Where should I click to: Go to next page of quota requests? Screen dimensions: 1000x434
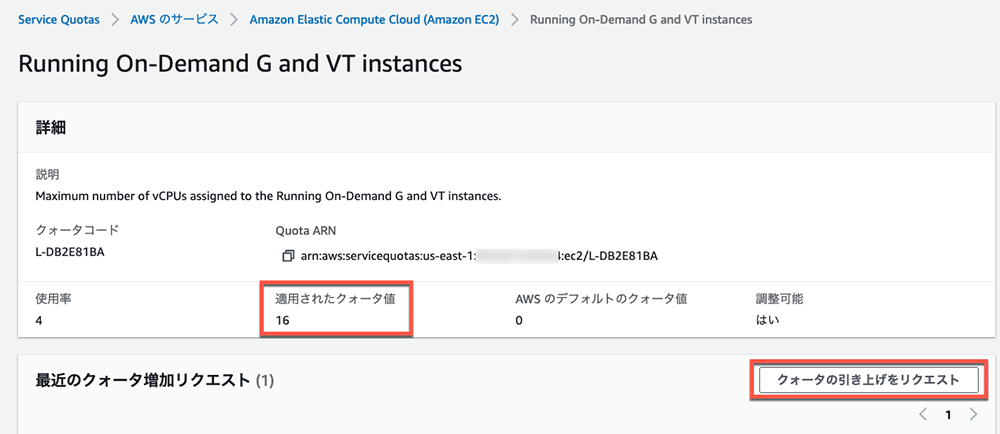(x=973, y=415)
